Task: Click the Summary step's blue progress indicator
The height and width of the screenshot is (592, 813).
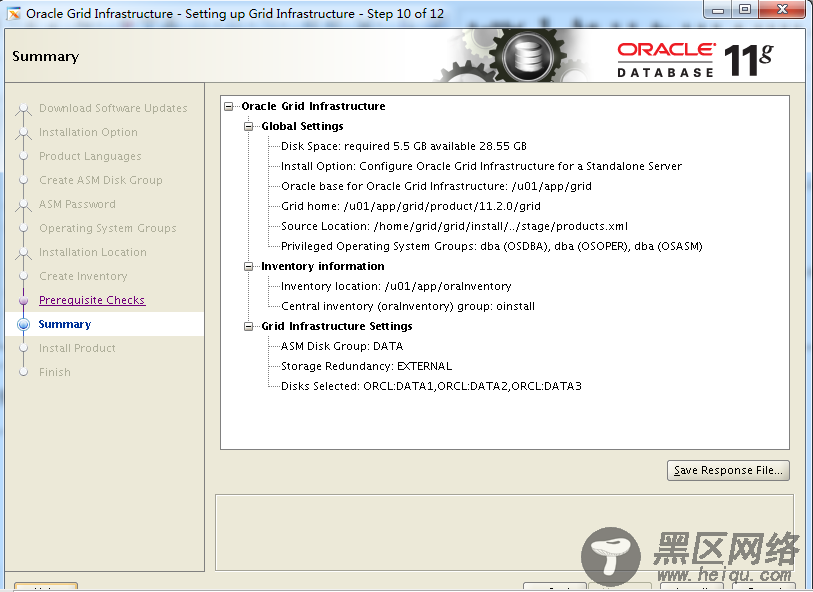Action: 23,325
